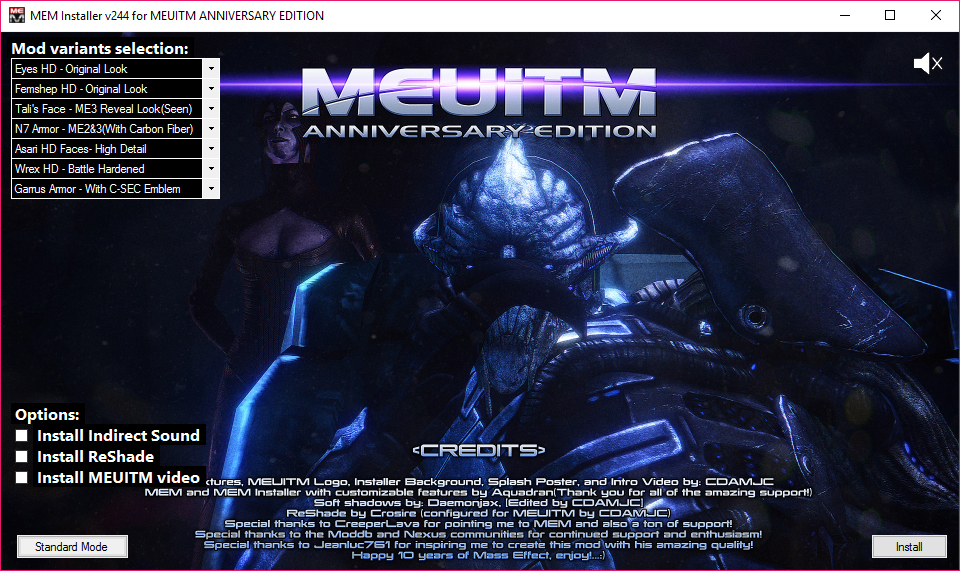Viewport: 960px width, 571px height.
Task: Click the Standard Mode button
Action: click(72, 547)
